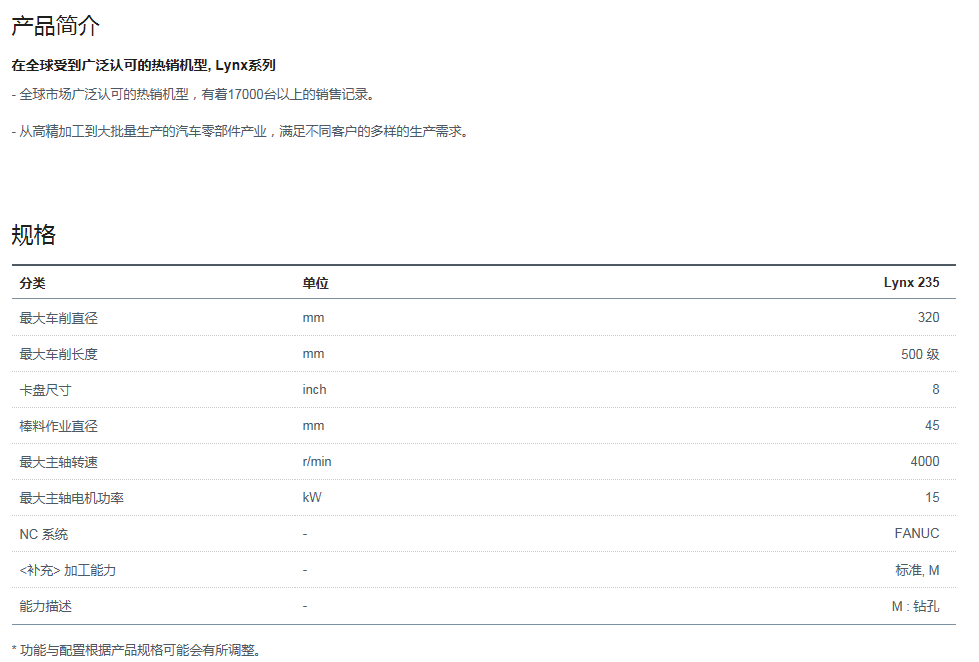Click the mm unit in 最大车削直径 row

313,317
